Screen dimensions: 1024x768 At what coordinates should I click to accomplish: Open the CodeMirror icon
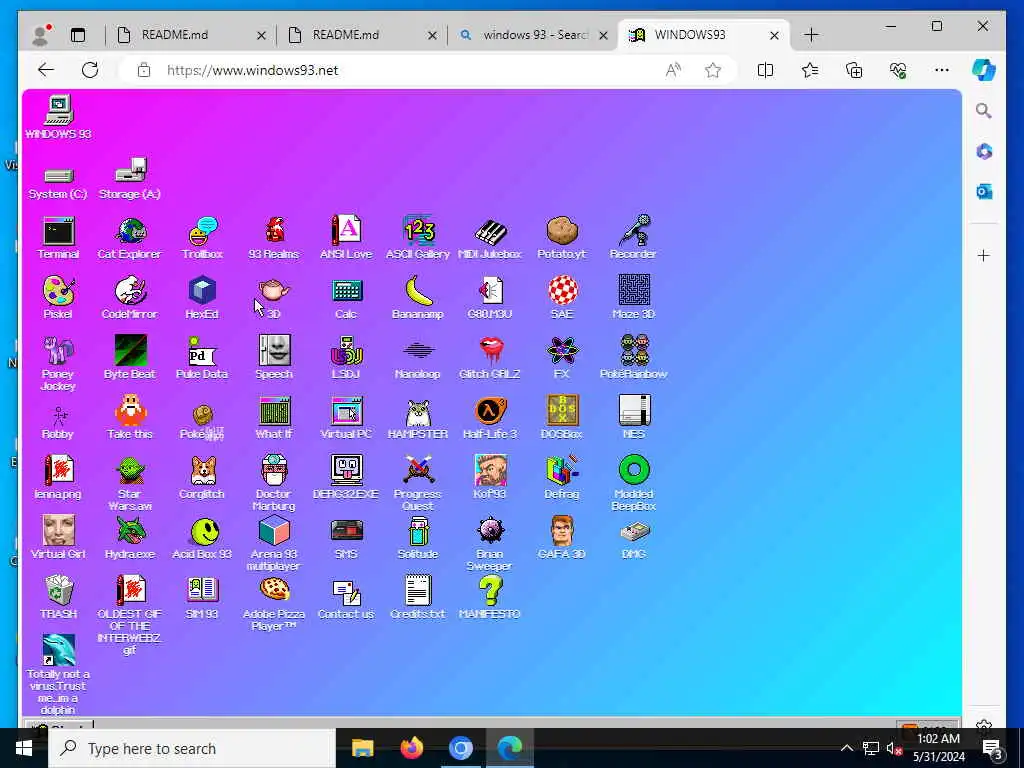[129, 298]
